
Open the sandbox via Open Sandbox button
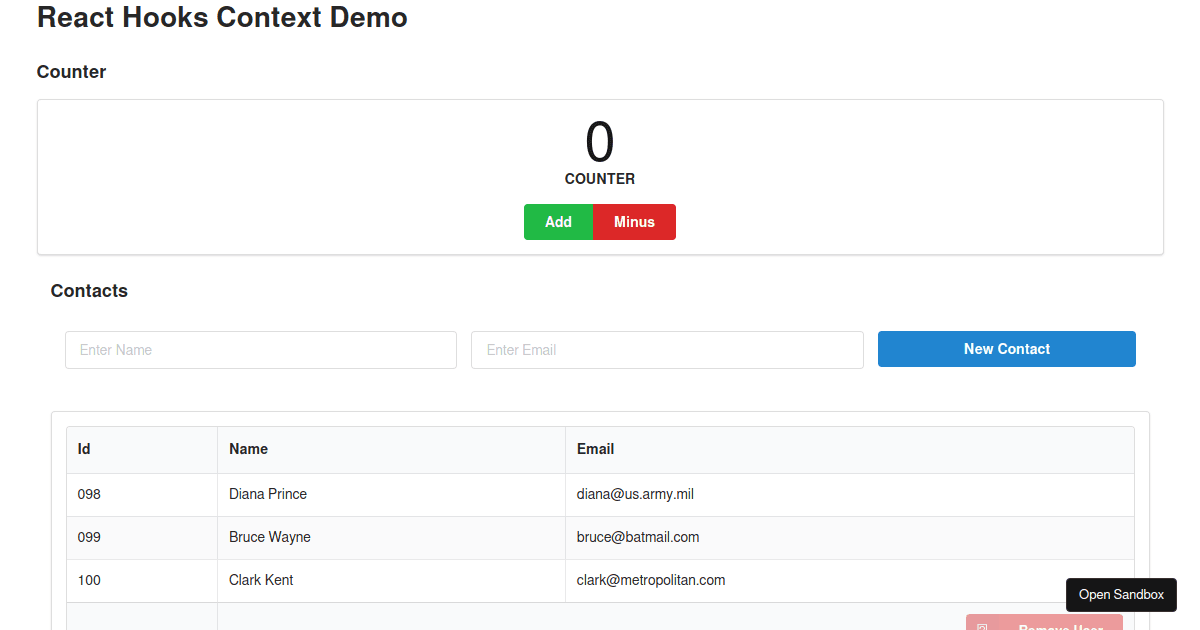coord(1121,594)
